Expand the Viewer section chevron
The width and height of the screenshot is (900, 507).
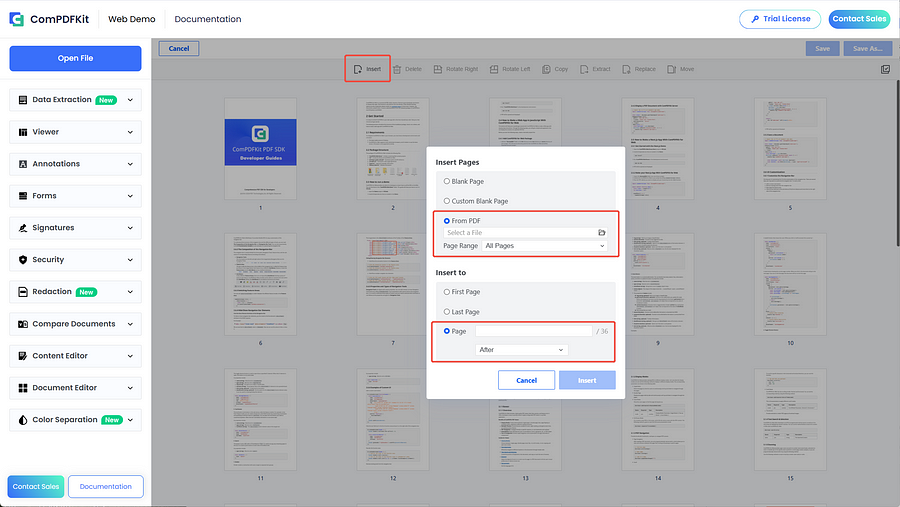[130, 132]
